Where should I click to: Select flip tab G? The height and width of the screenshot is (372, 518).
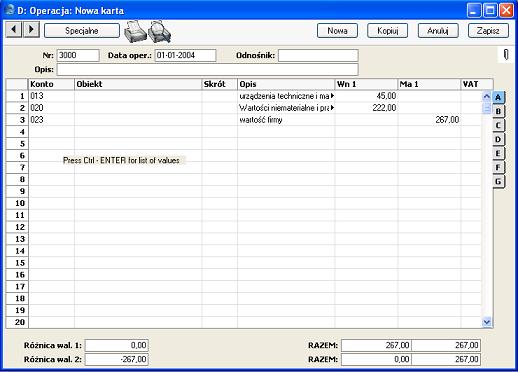(x=498, y=182)
